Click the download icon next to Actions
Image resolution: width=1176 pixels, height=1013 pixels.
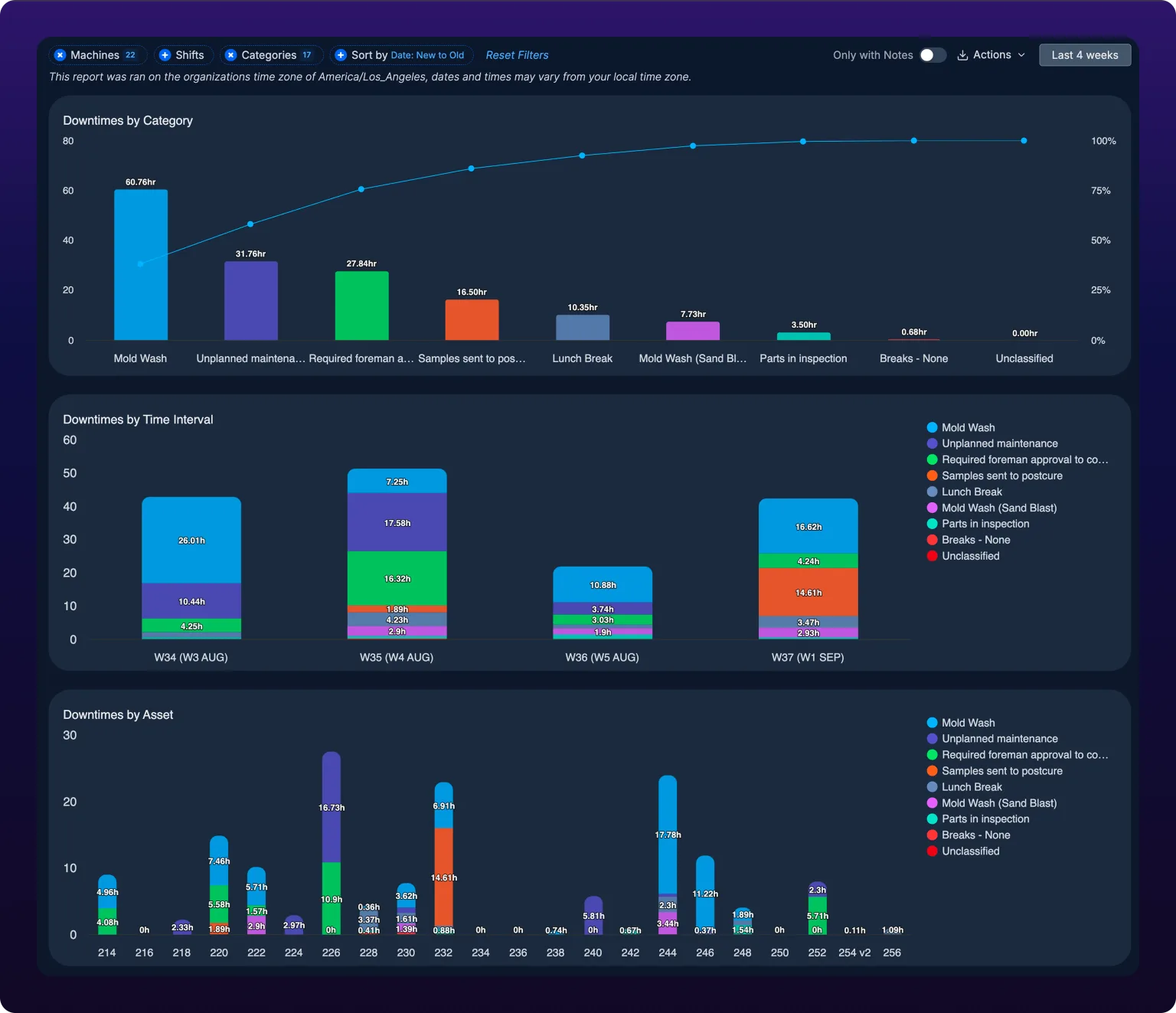962,55
